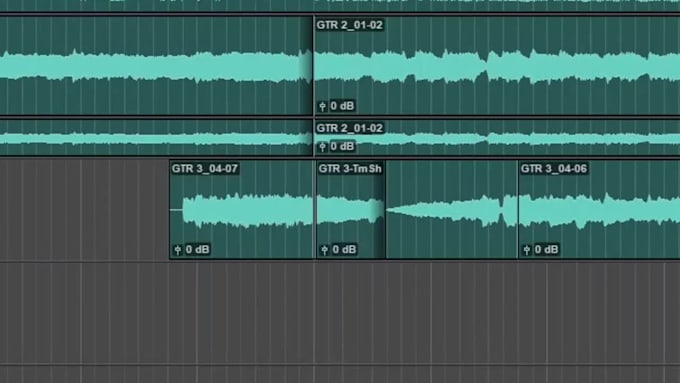Click the 0 dB value on lower GTR 2_01-02 channel
The height and width of the screenshot is (383, 680).
point(342,147)
